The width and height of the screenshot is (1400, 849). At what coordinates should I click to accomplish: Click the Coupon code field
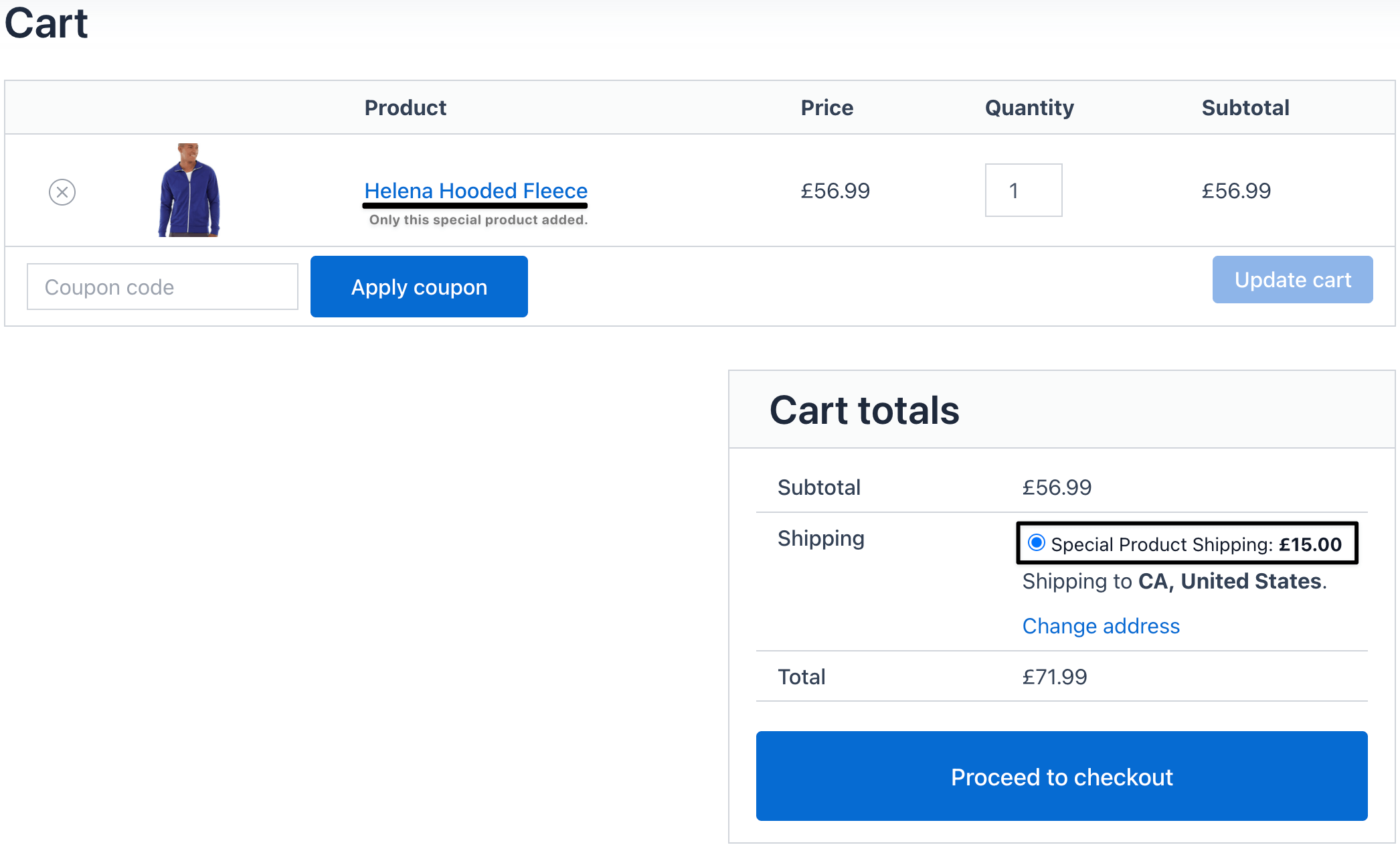click(x=163, y=287)
